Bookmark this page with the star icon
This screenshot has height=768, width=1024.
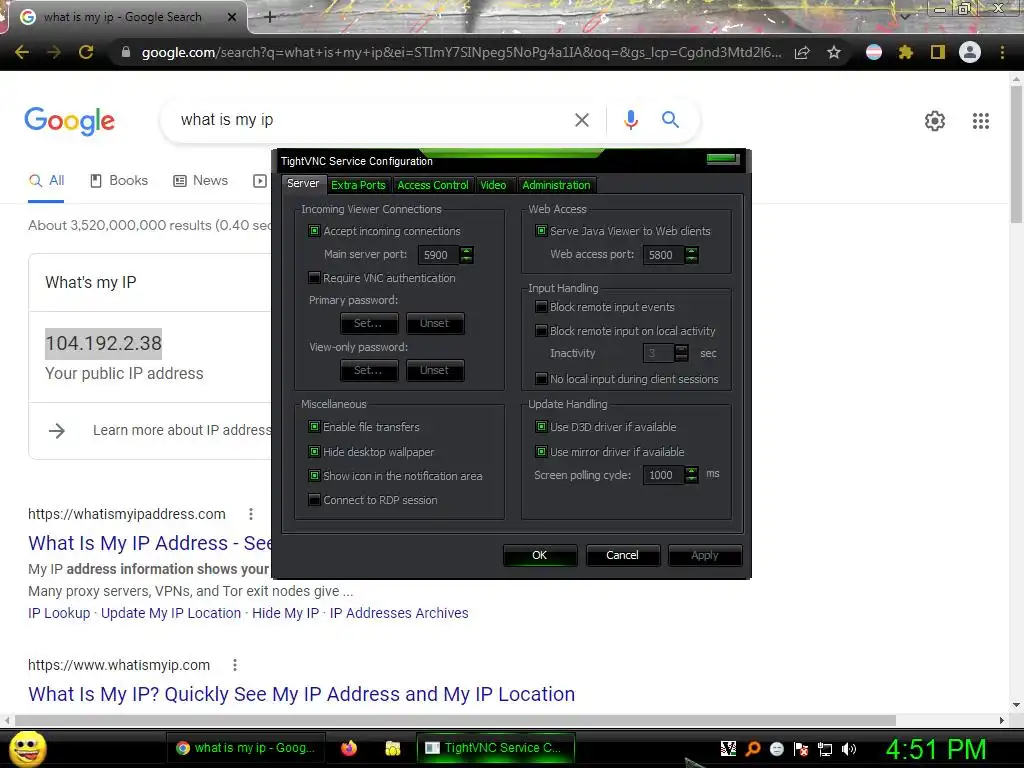(833, 52)
